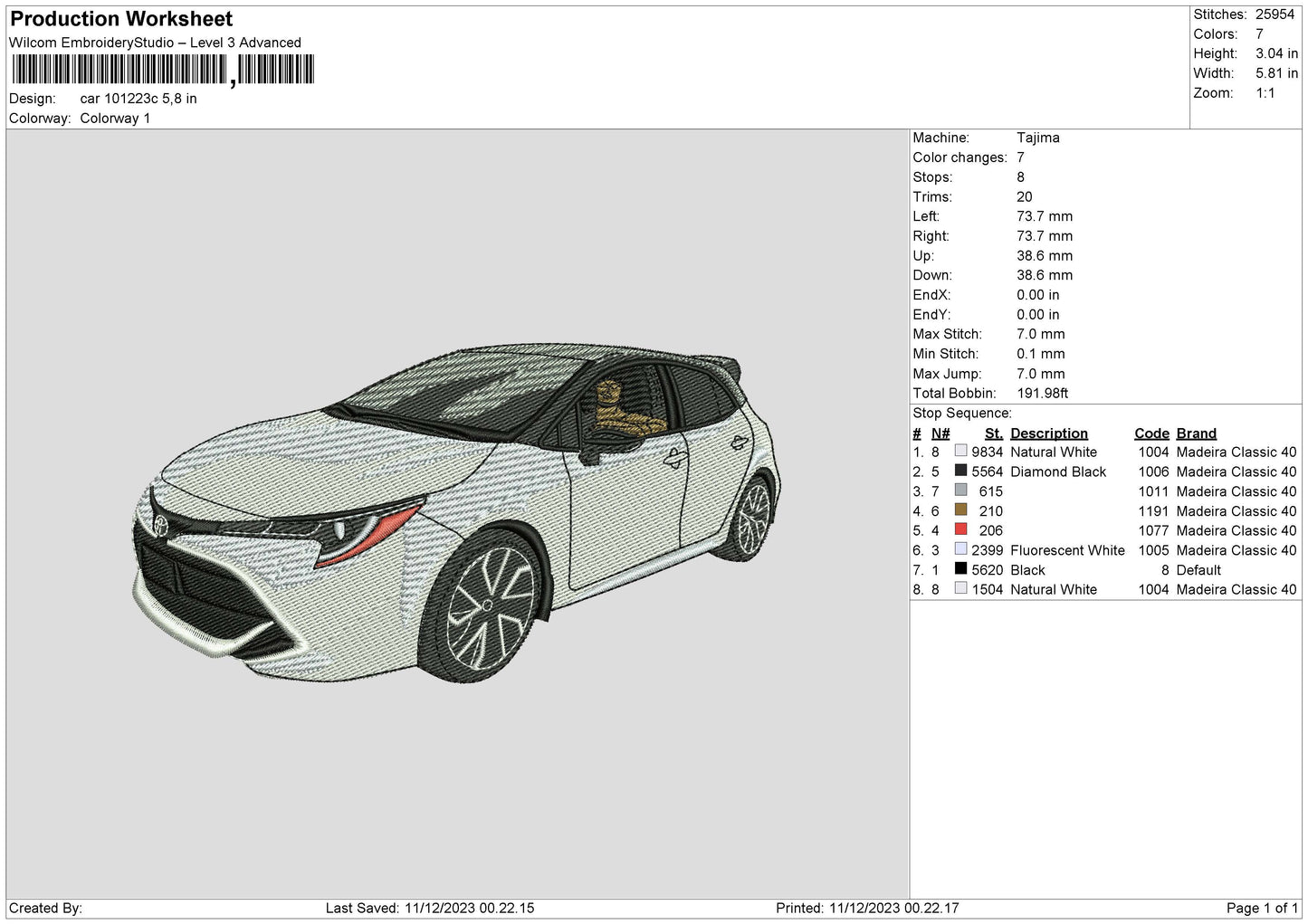Image resolution: width=1308 pixels, height=924 pixels.
Task: Click the Fluorescent White 2399 swatch
Action: tap(960, 550)
